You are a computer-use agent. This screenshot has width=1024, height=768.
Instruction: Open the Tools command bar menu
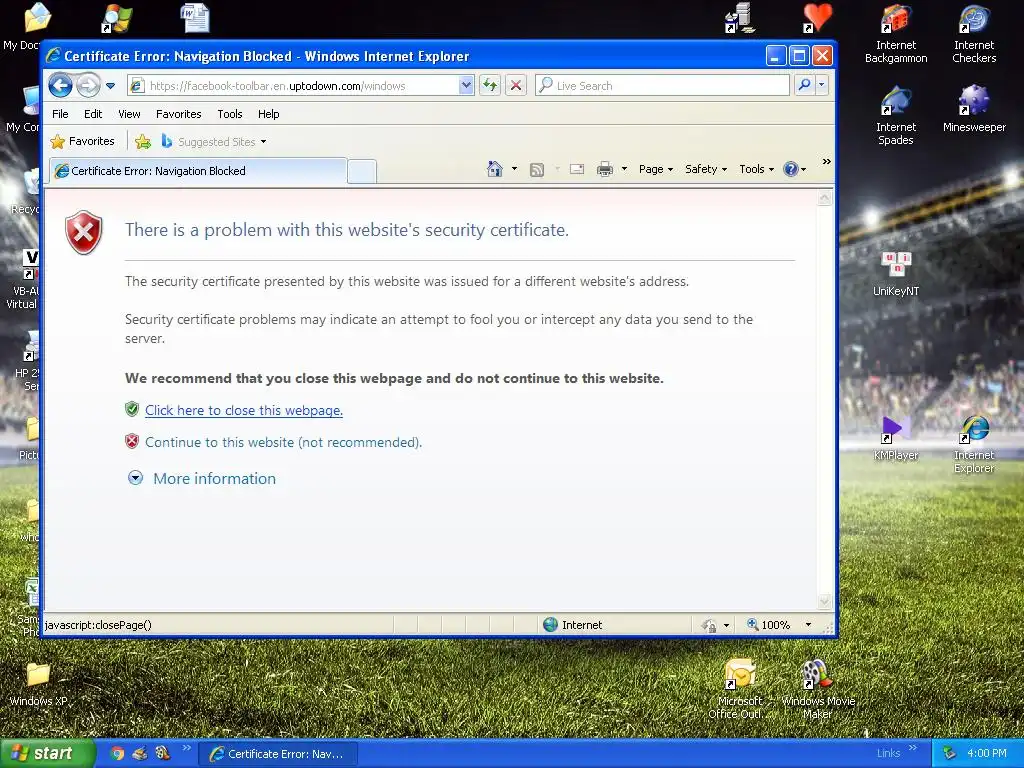click(x=756, y=169)
